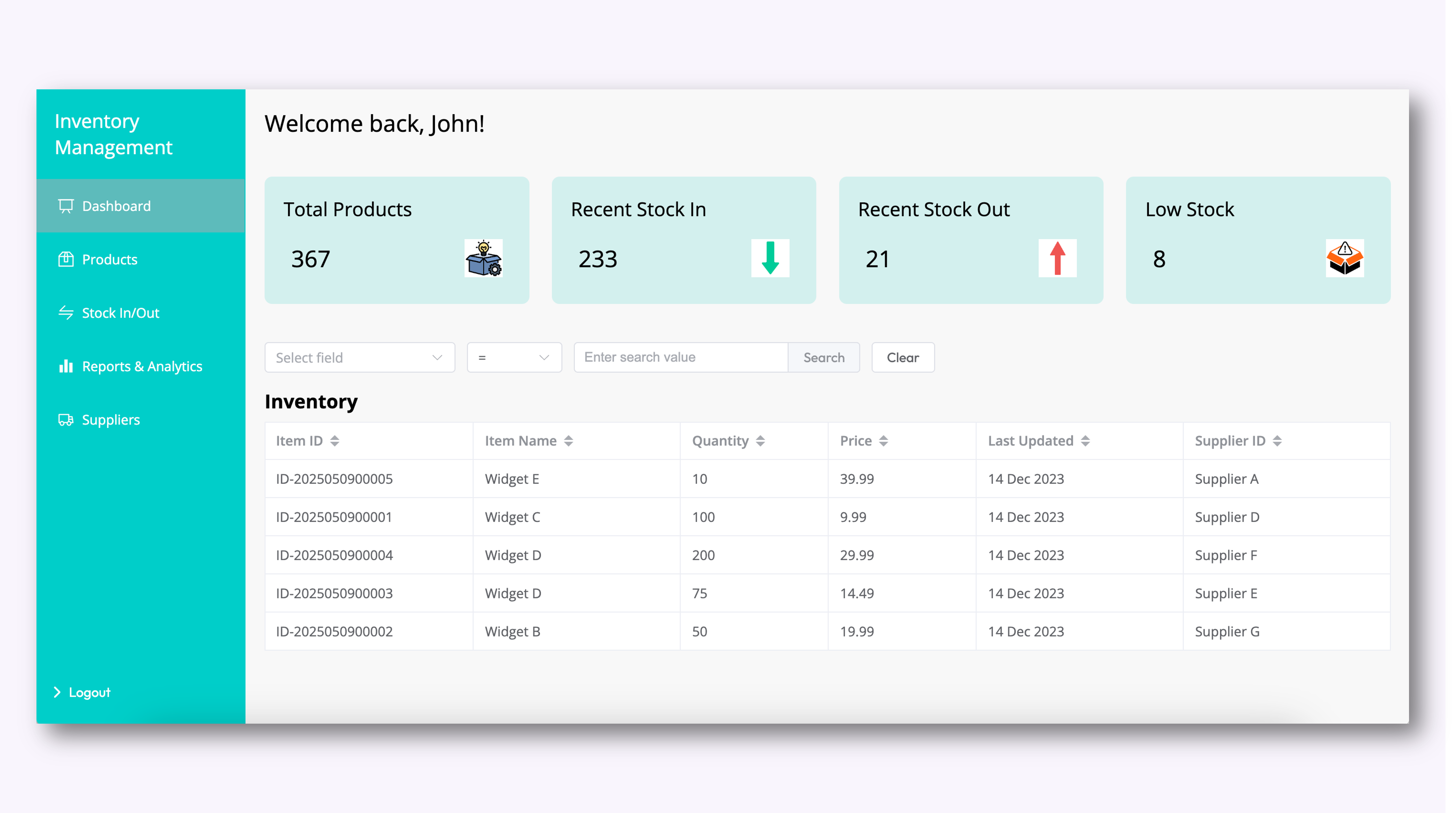
Task: Click the Products bag icon in sidebar
Action: 66,259
